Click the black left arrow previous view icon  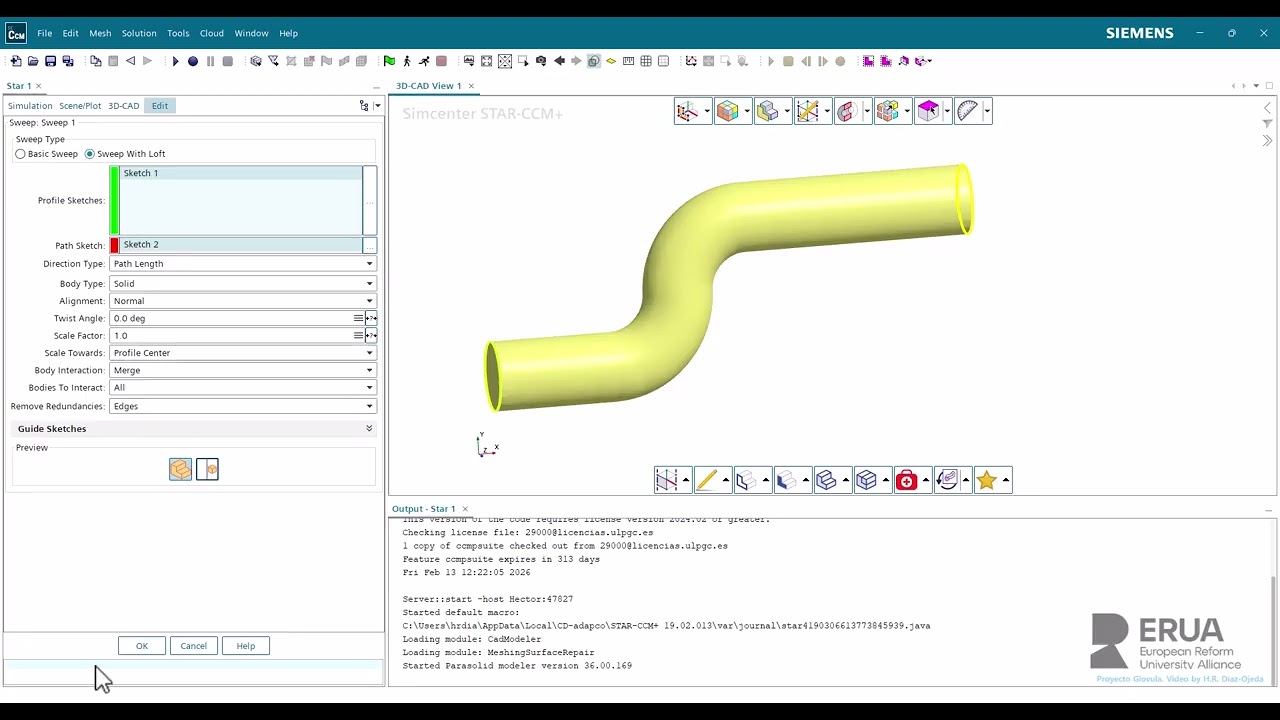pyautogui.click(x=559, y=61)
